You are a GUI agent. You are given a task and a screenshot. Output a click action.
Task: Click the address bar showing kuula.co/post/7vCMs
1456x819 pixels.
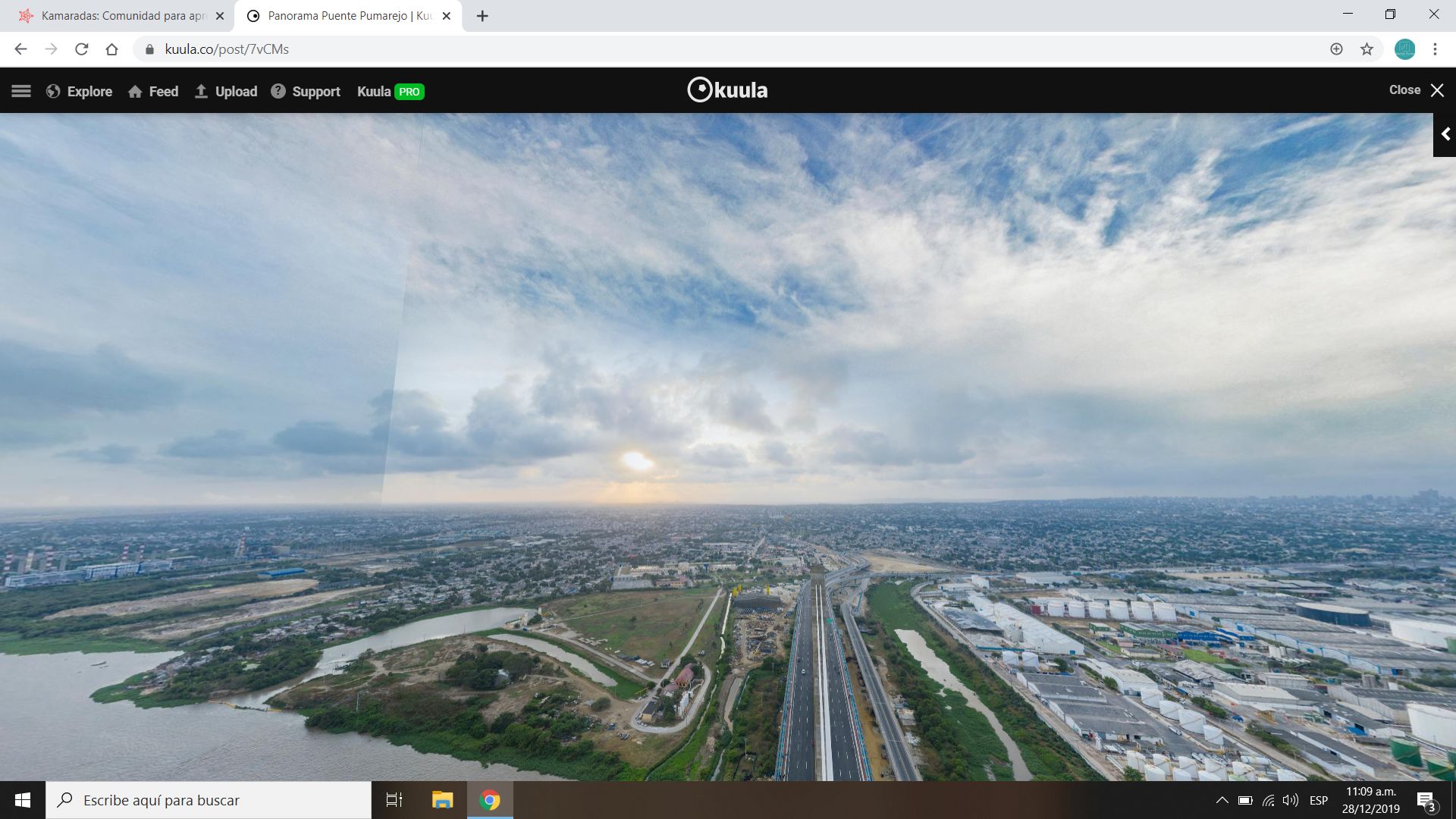[728, 49]
